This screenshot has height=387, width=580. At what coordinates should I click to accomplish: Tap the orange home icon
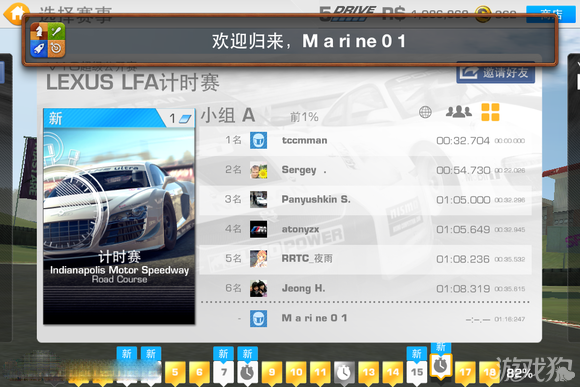click(x=16, y=13)
